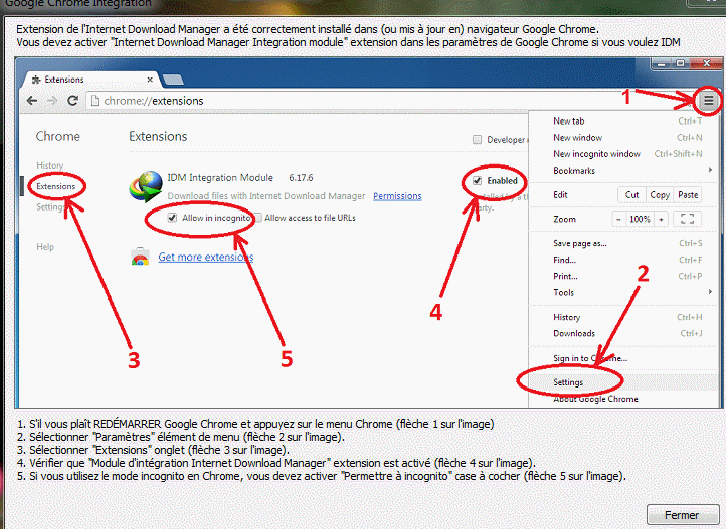Click the IDM Integration Module globe icon
726x529 pixels.
coord(146,187)
